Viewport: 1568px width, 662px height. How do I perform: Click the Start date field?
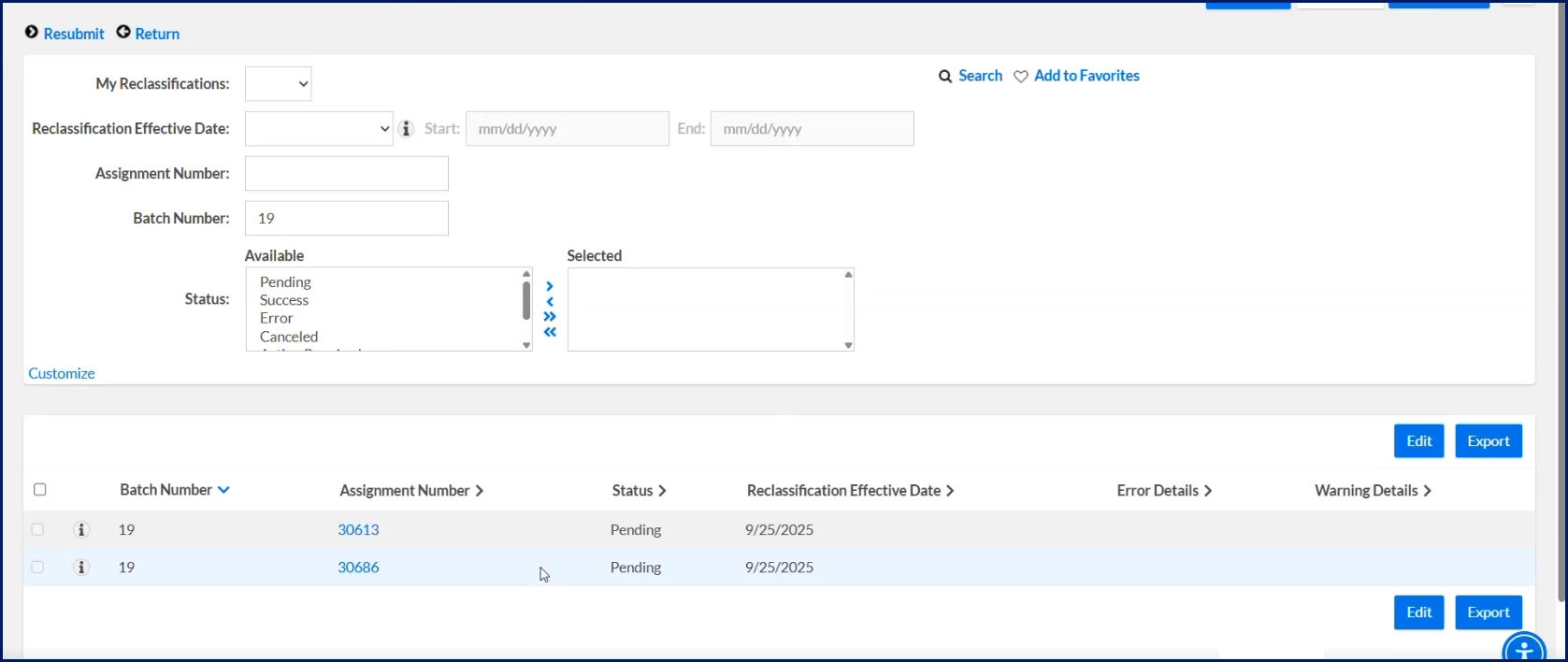568,129
